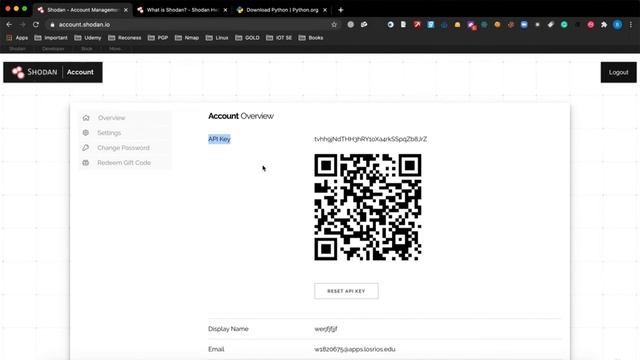Screen dimensions: 640x360
Task: Click the Logout button
Action: [618, 72]
